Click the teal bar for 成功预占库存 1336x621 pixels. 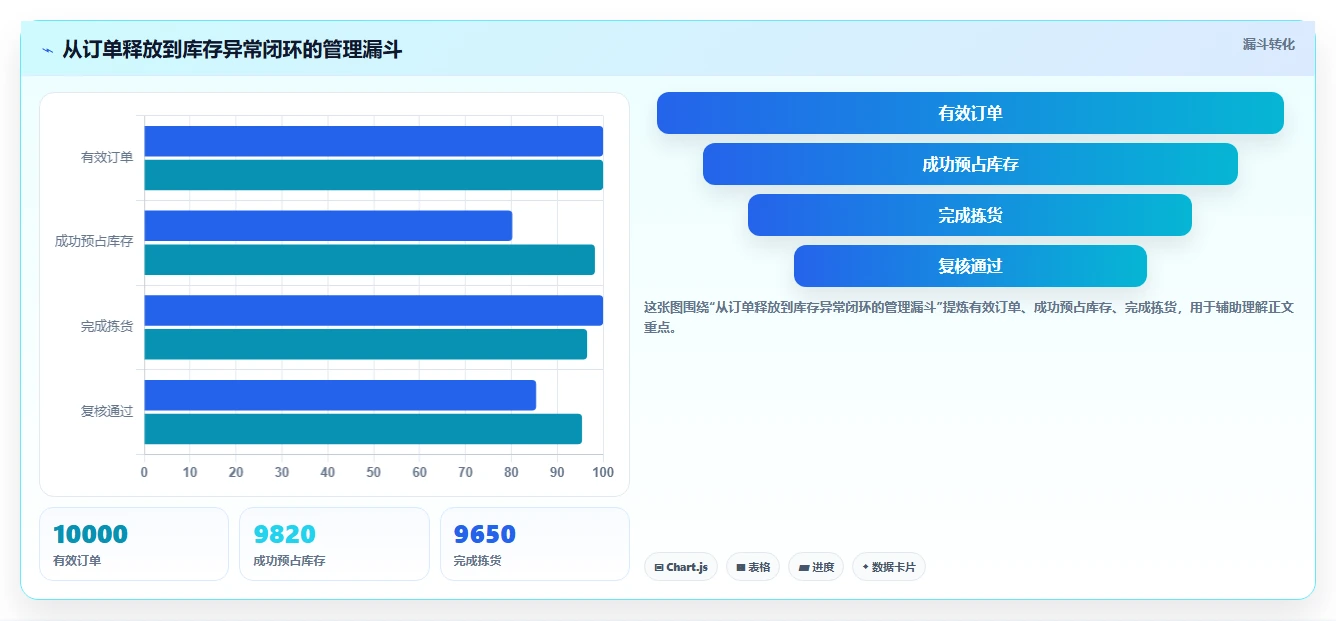[370, 260]
